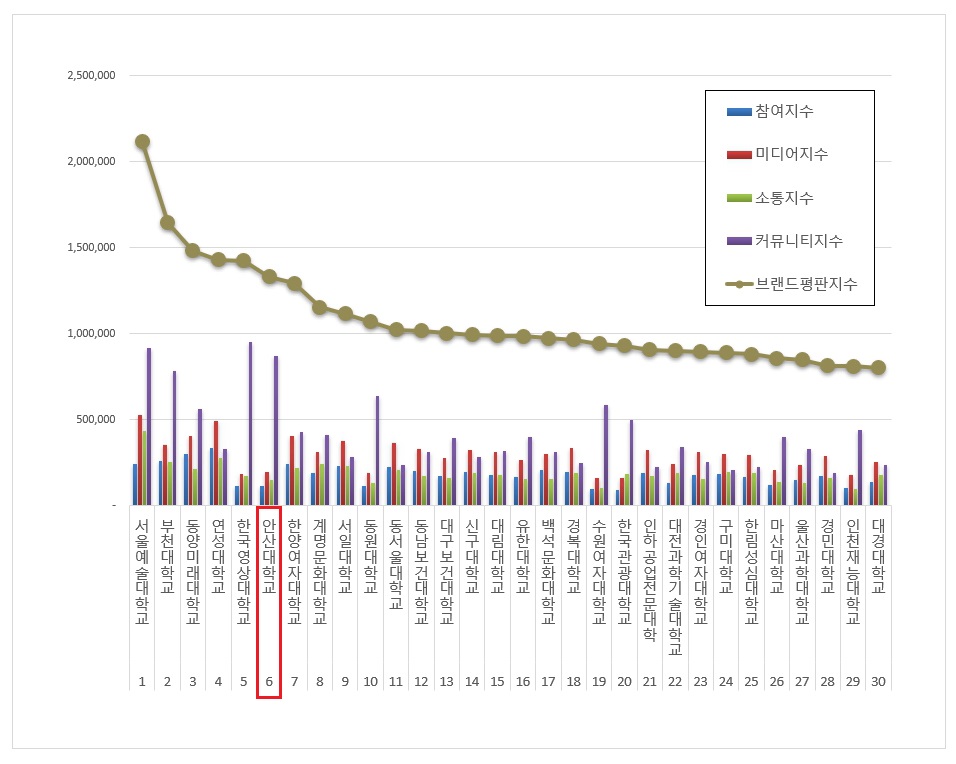This screenshot has width=956, height=764.
Task: Select the 동양미래대학교 axis label
Action: [x=193, y=571]
